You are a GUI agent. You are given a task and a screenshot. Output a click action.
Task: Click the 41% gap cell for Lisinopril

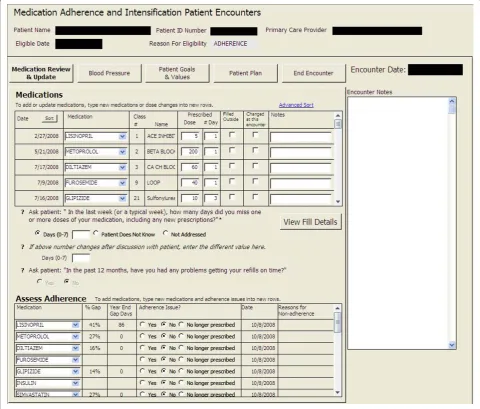(x=95, y=325)
